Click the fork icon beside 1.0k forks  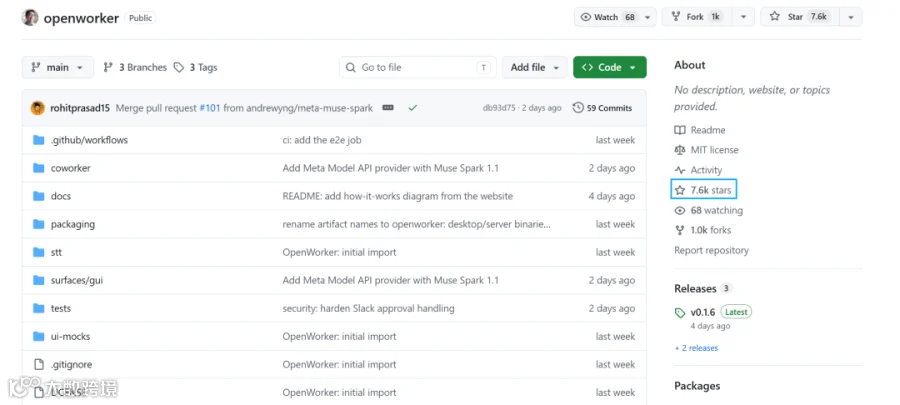[x=680, y=231]
